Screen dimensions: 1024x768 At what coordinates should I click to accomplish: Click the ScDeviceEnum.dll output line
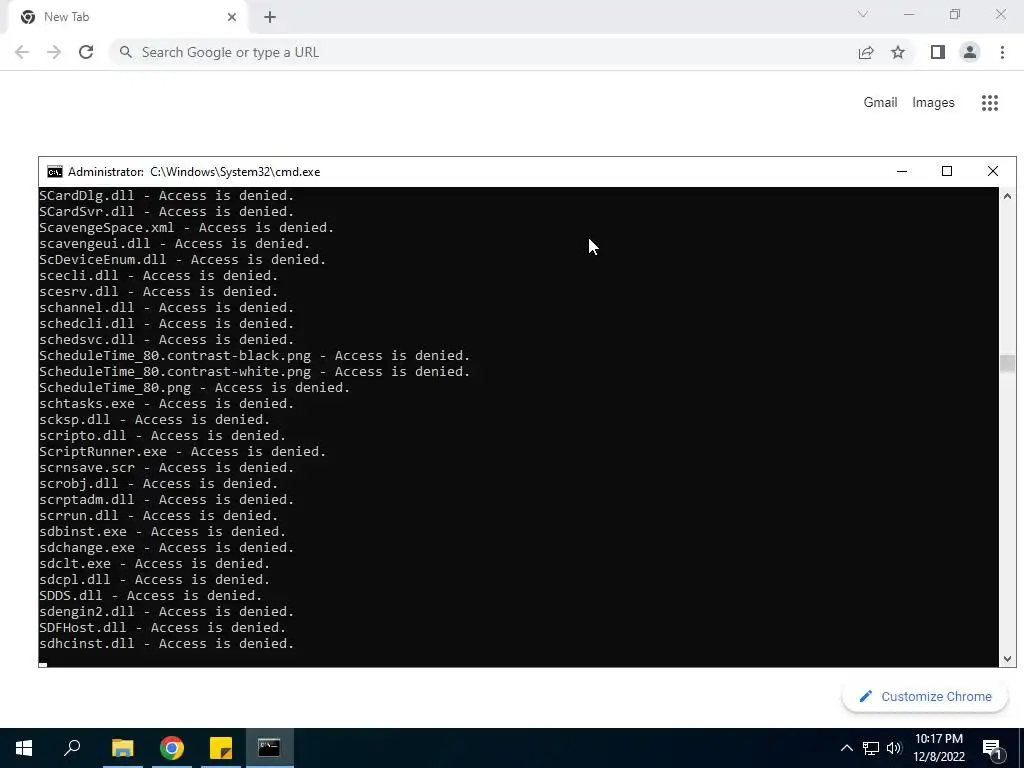point(182,260)
